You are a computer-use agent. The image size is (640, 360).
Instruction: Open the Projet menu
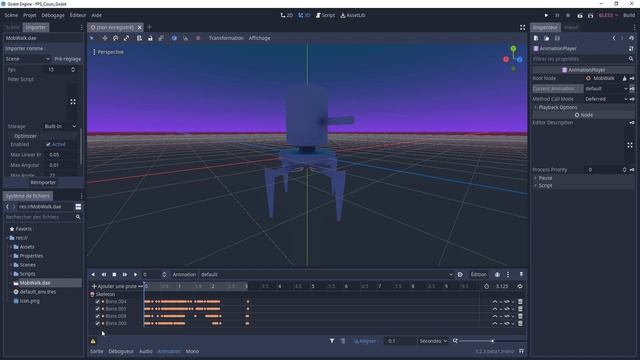[x=29, y=15]
